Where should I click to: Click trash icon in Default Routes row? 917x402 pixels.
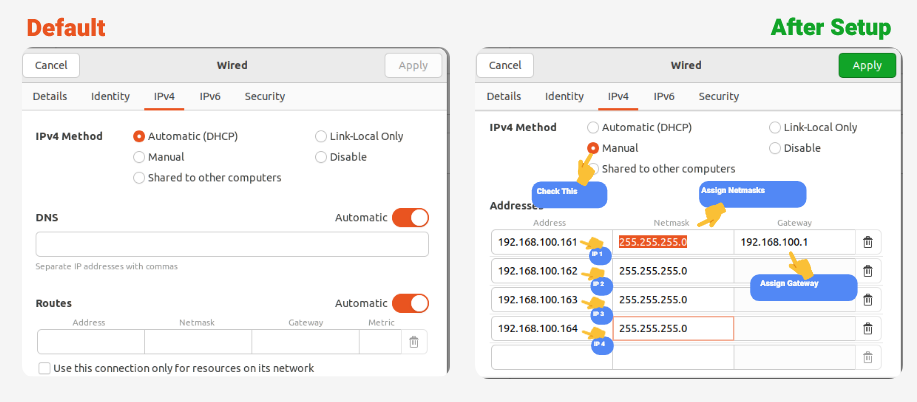tap(413, 342)
